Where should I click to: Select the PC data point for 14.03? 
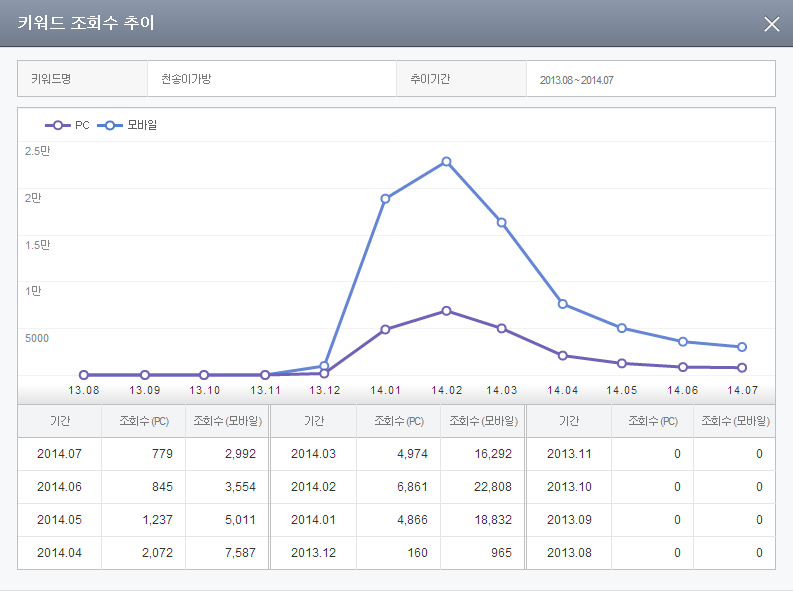coord(502,328)
